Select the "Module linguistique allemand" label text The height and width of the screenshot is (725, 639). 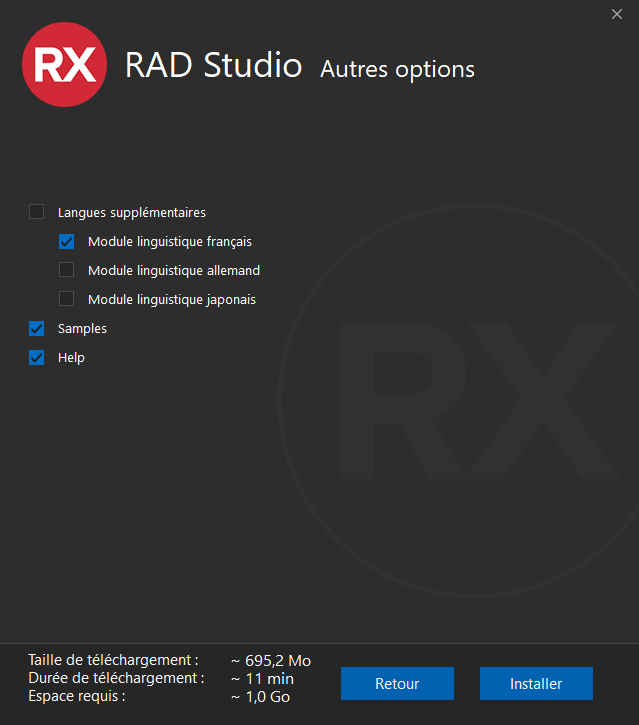pyautogui.click(x=174, y=270)
